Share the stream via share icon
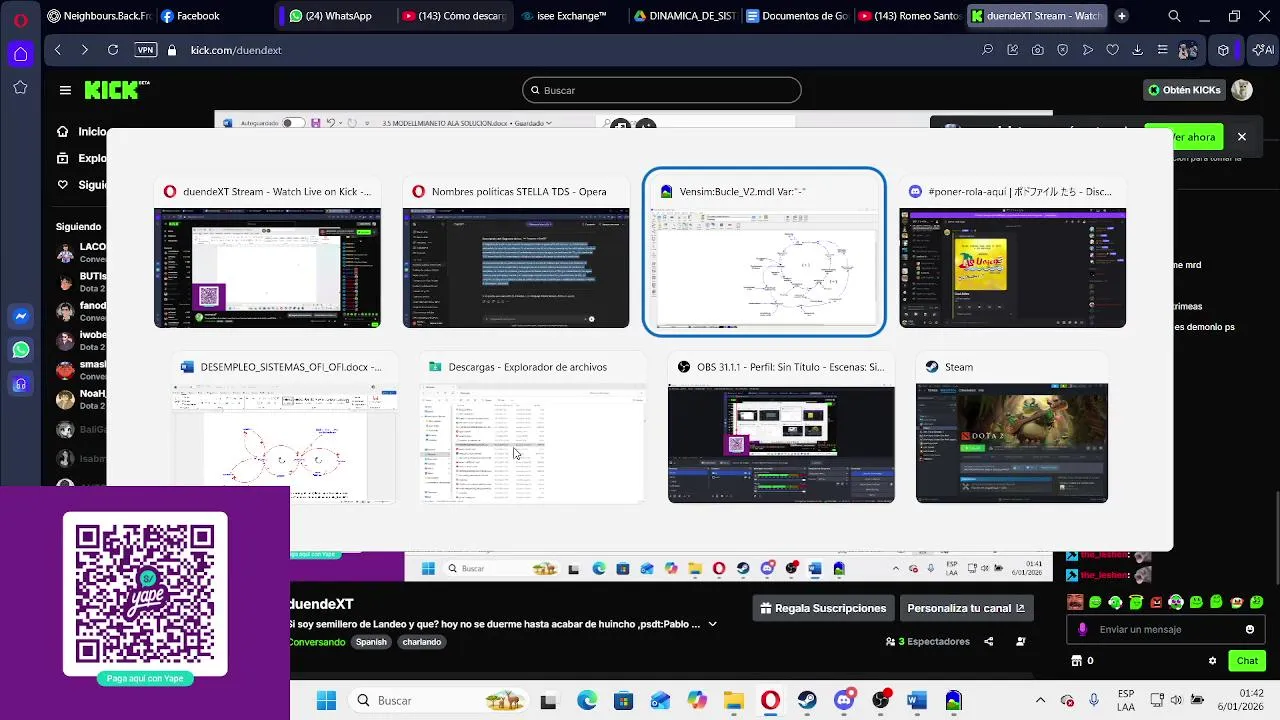The height and width of the screenshot is (720, 1280). point(989,641)
